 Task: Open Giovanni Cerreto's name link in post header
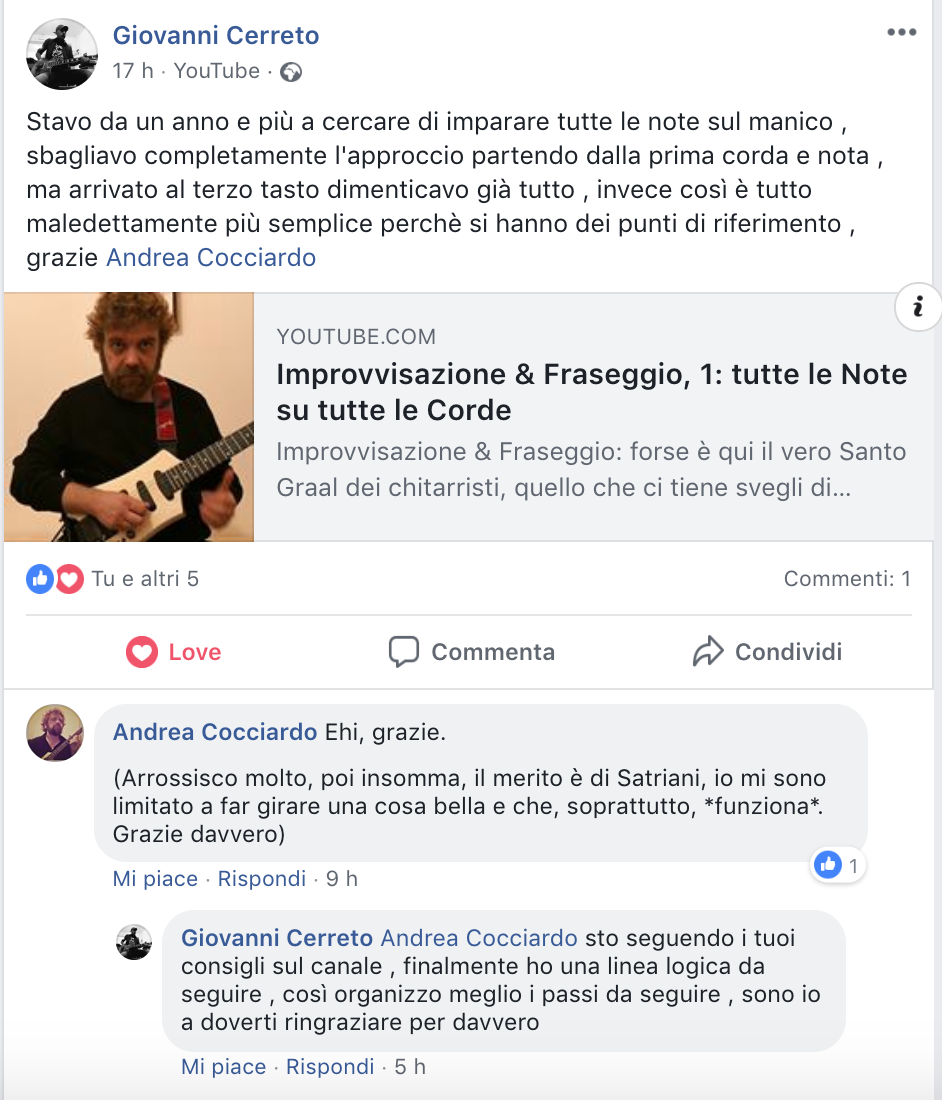216,35
